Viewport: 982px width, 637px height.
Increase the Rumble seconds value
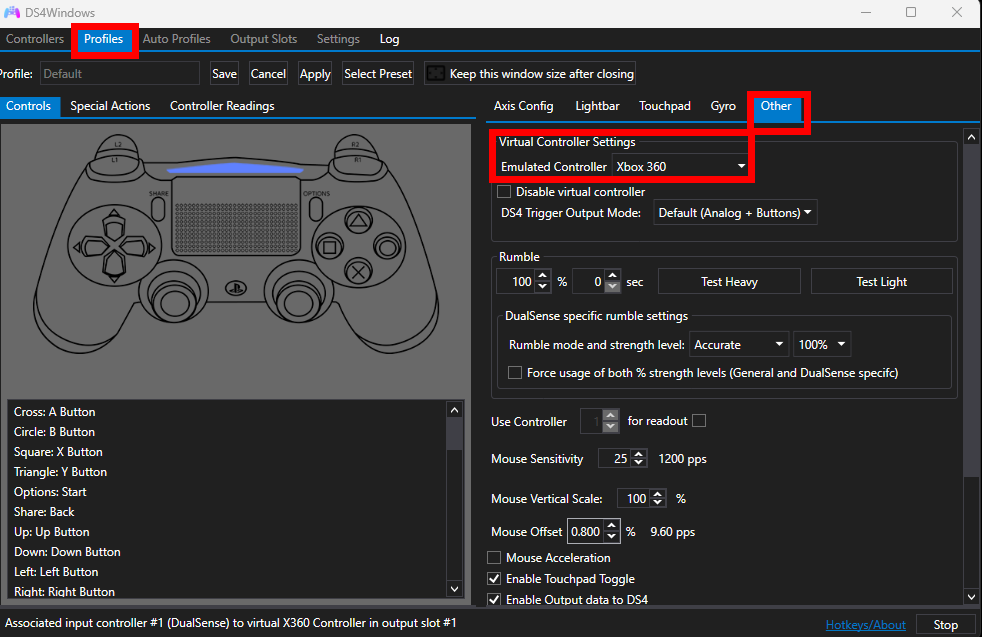[x=612, y=276]
